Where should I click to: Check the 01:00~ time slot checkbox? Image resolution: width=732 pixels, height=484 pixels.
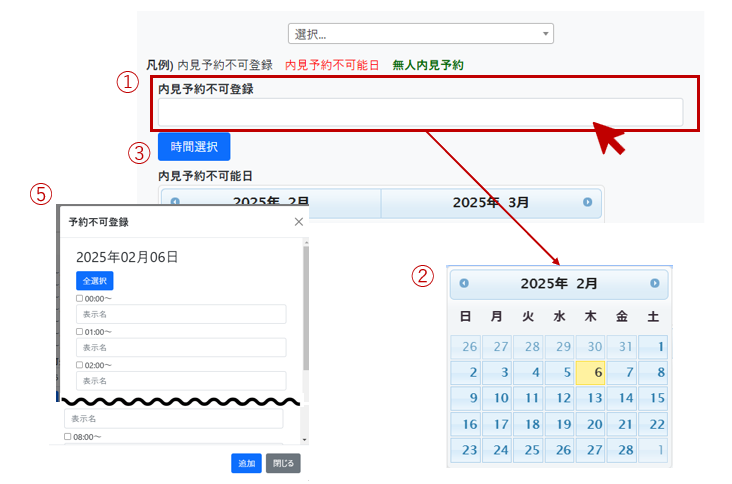click(x=79, y=331)
